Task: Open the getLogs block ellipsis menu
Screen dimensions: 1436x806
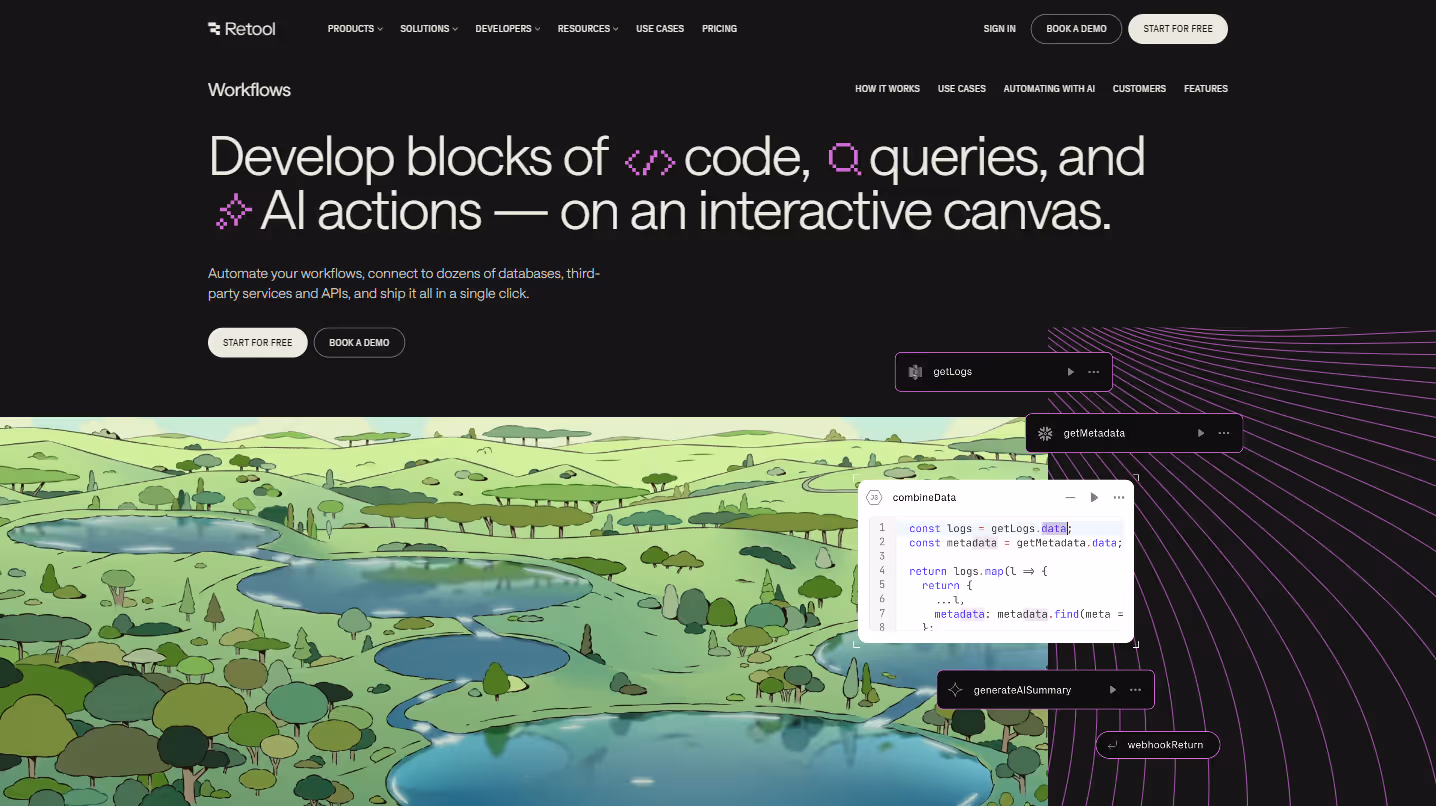Action: [1094, 372]
